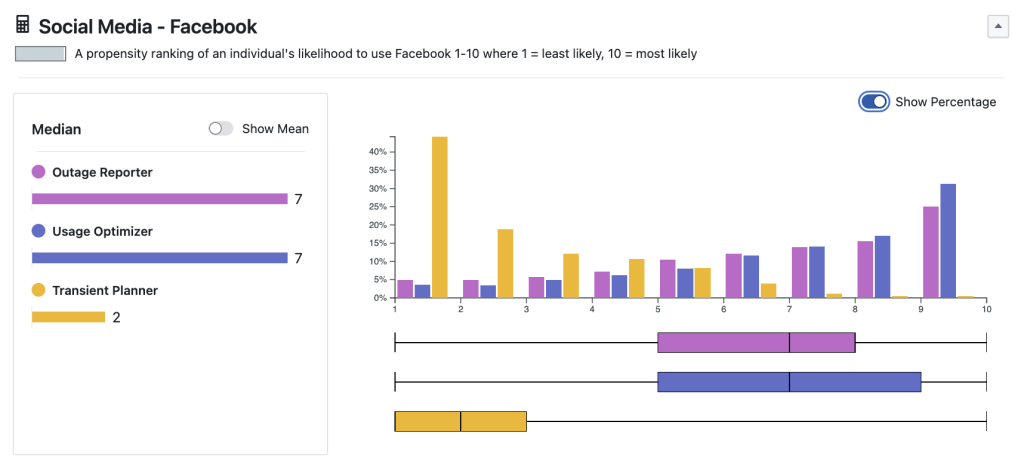
Task: Click the tallest yellow histogram bar
Action: pos(439,217)
